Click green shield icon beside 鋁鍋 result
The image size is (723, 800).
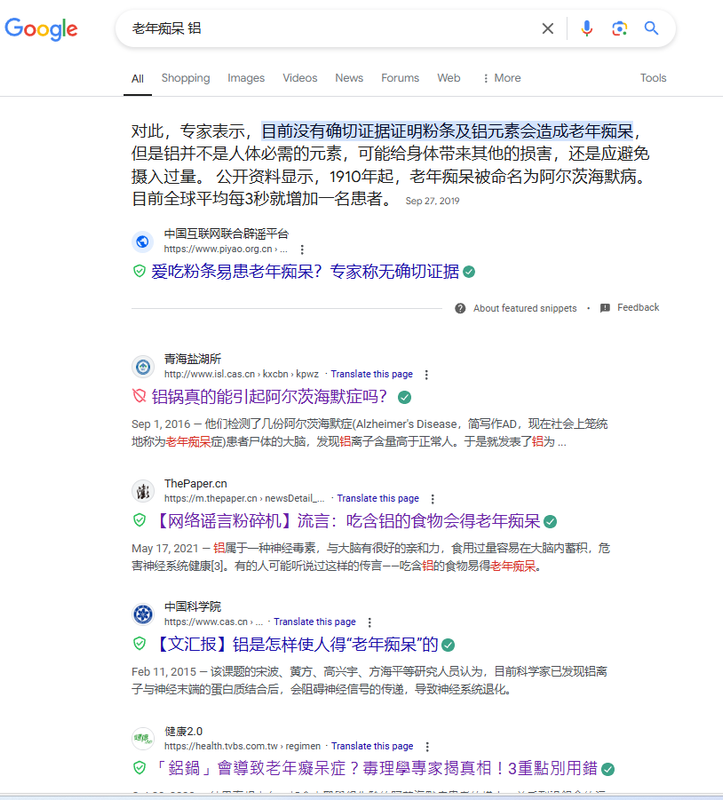tap(139, 767)
